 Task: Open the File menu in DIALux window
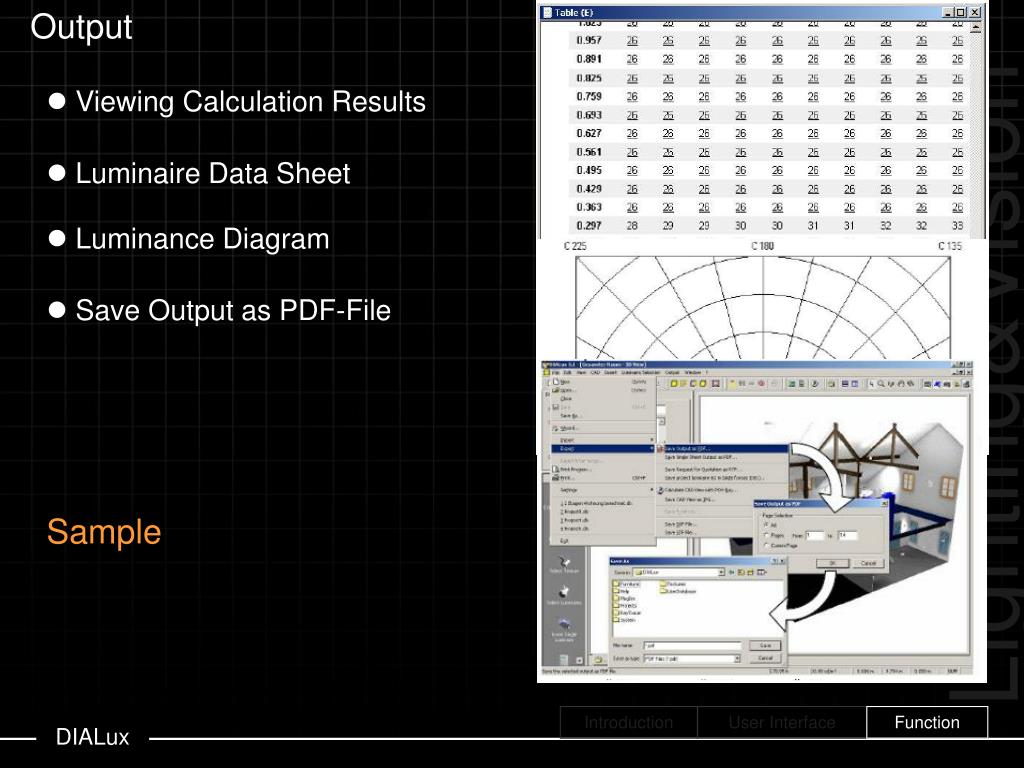click(x=556, y=372)
